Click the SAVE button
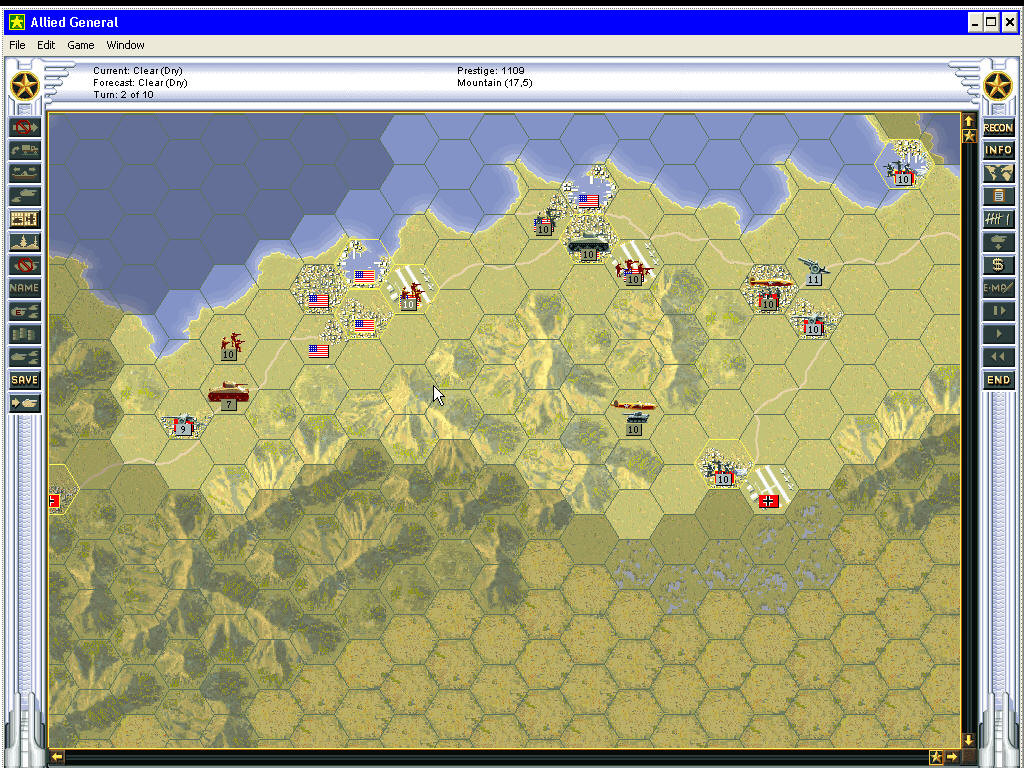This screenshot has width=1024, height=768. pyautogui.click(x=25, y=380)
